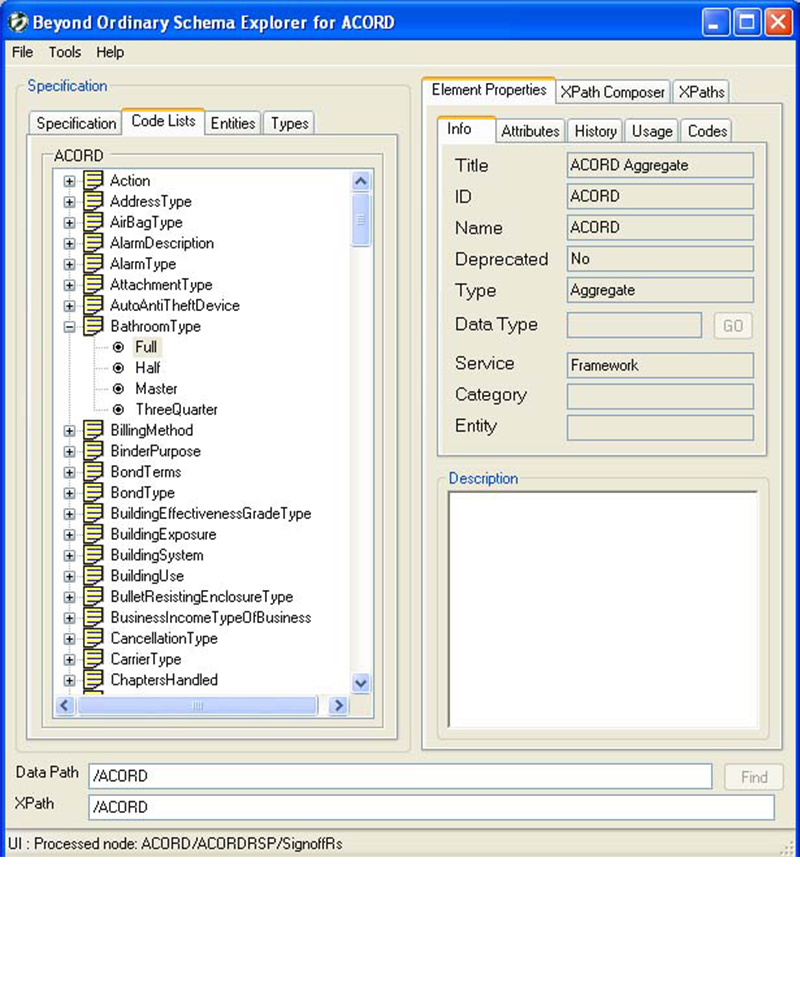
Task: Click the AutoAntiTheftDevice list icon
Action: point(94,305)
